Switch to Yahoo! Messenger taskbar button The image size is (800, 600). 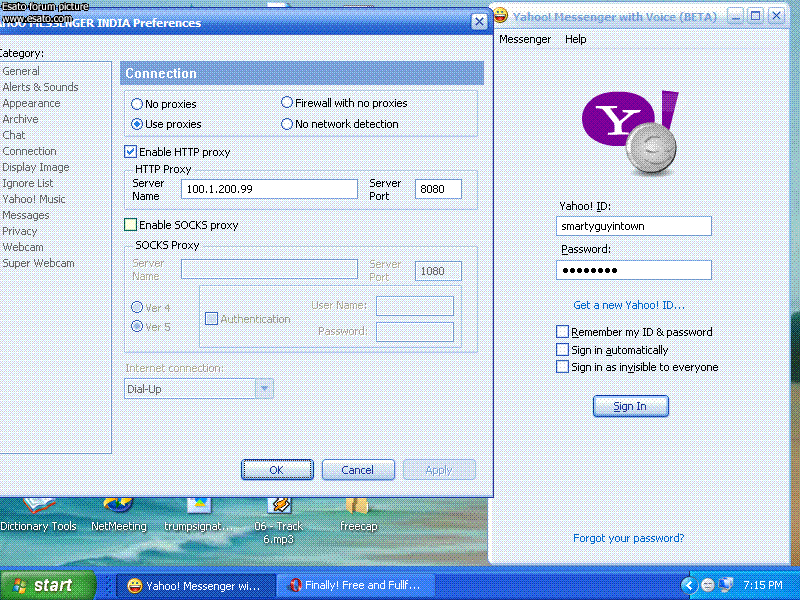coord(196,585)
